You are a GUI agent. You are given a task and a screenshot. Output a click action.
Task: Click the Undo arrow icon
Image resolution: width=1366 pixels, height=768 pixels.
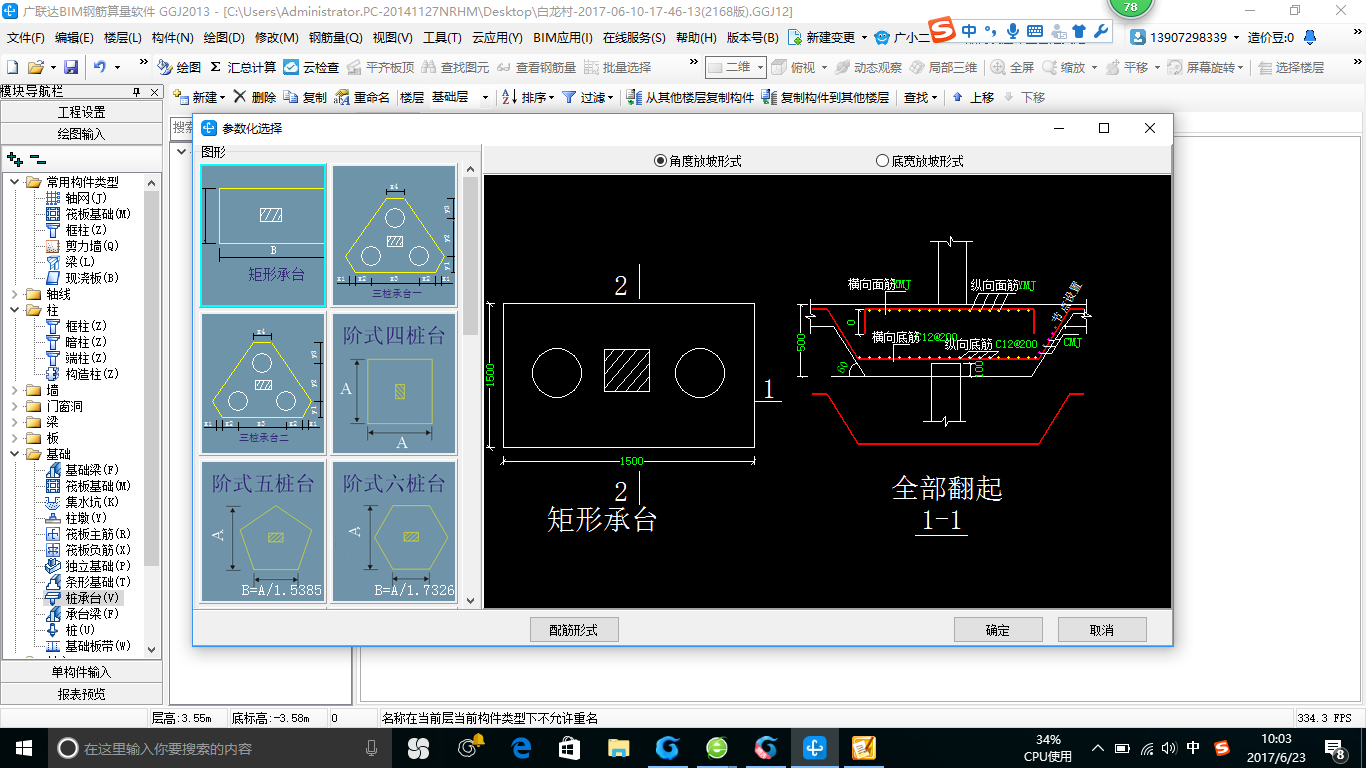(100, 67)
